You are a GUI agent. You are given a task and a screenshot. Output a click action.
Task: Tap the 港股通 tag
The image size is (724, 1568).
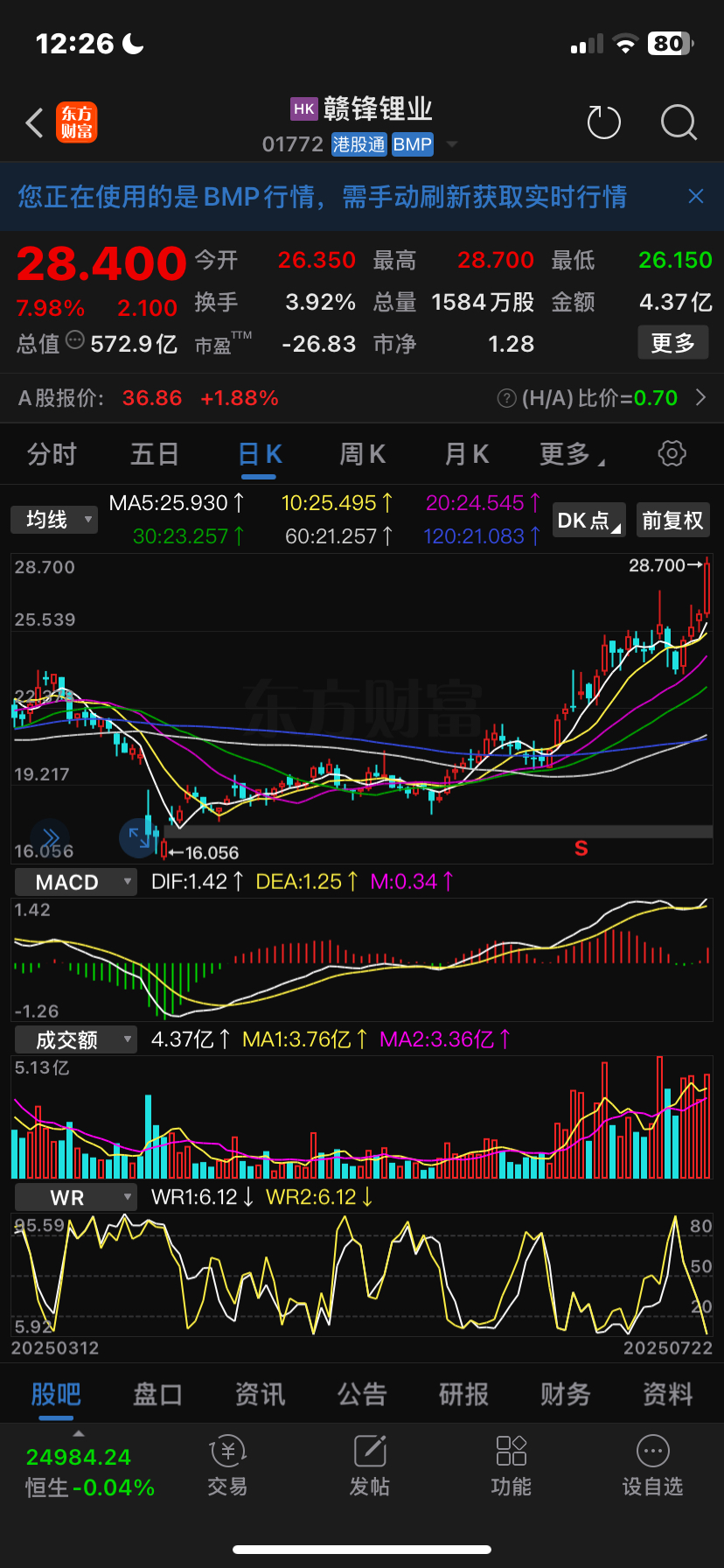coord(359,144)
